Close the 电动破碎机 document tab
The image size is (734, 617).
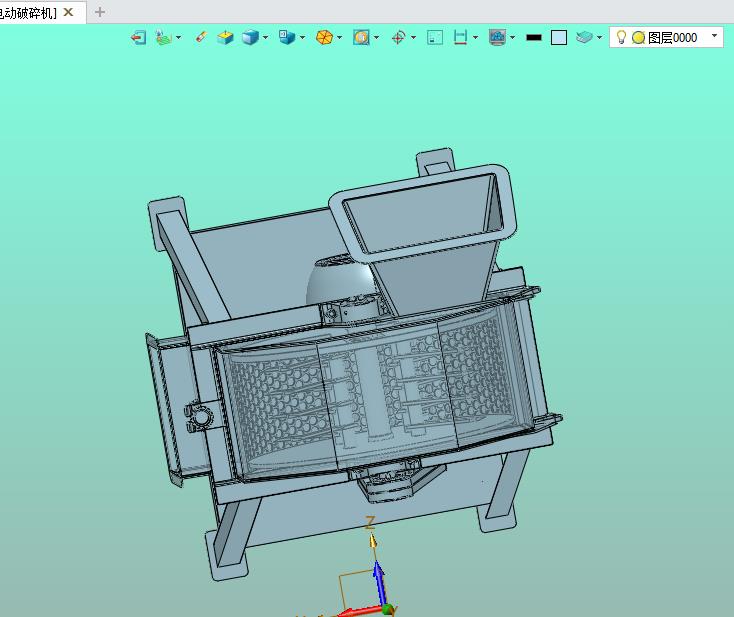coord(68,12)
